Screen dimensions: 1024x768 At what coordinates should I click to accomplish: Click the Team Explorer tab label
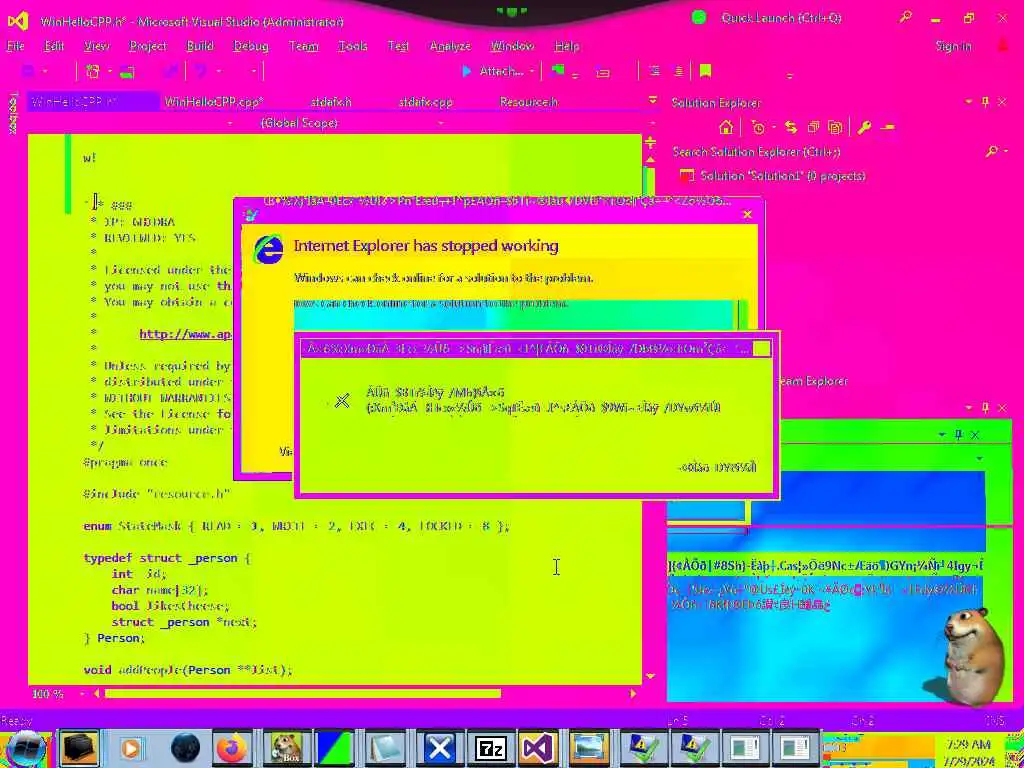812,381
